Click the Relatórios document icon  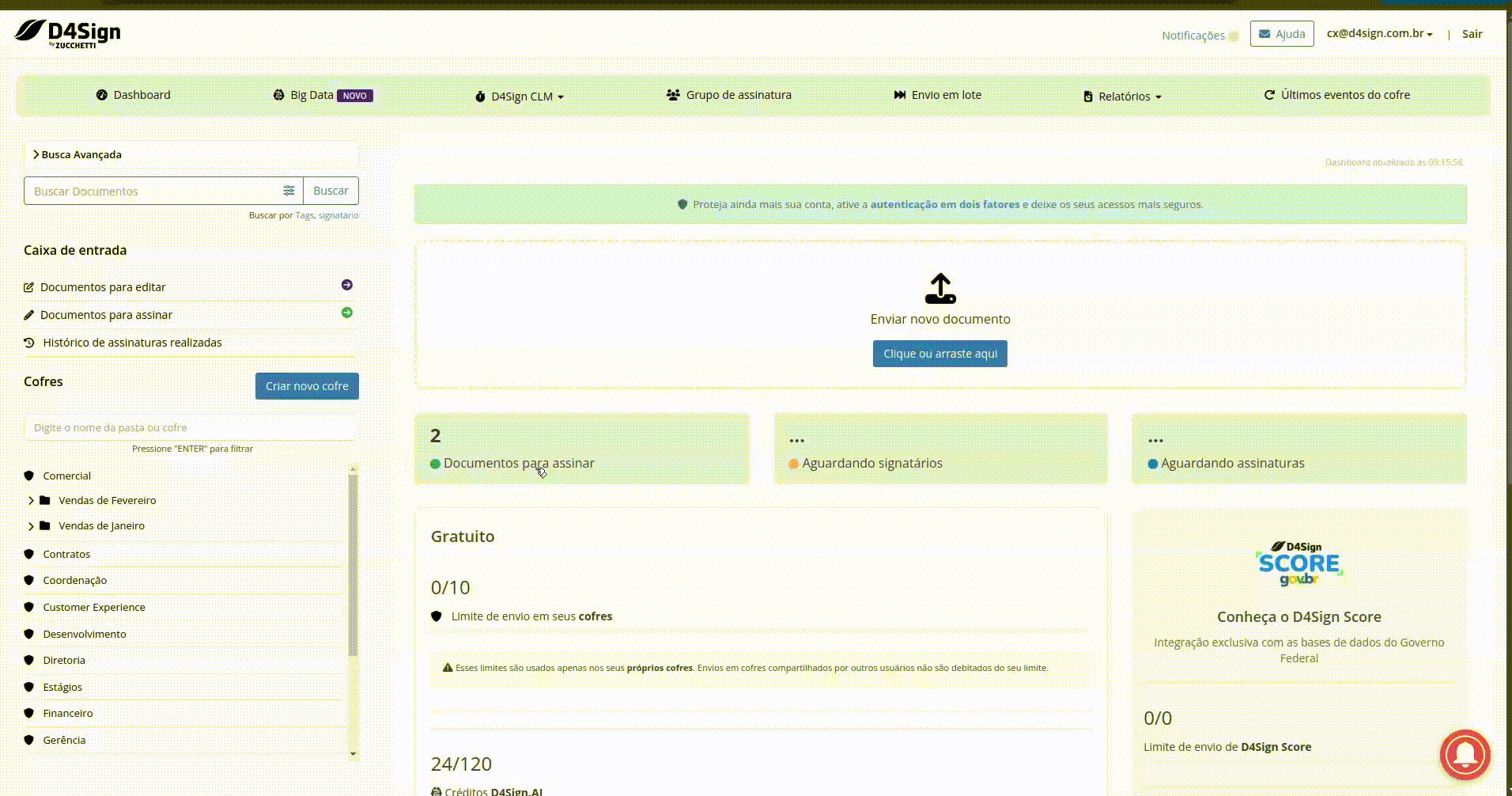point(1088,97)
